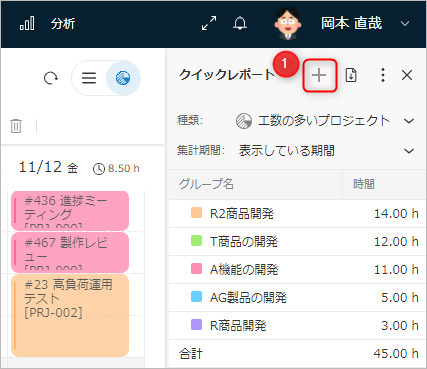The width and height of the screenshot is (427, 369).
Task: Select the R2商品開発 row
Action: [298, 213]
